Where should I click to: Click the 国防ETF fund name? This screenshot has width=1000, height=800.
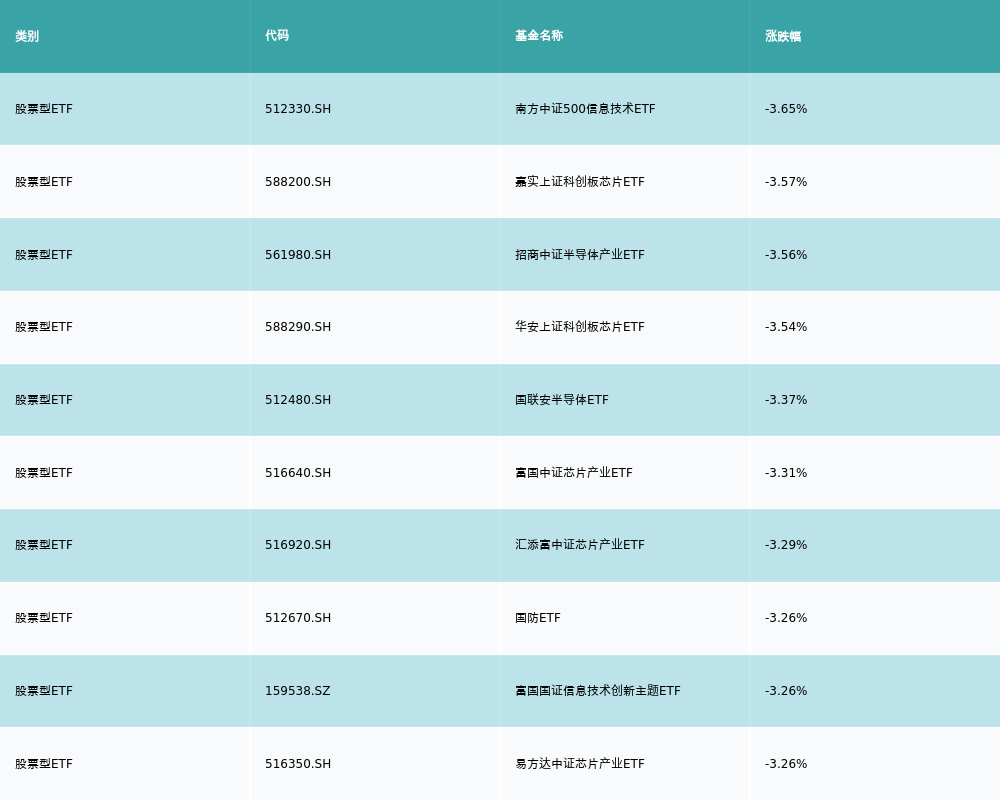coord(538,618)
